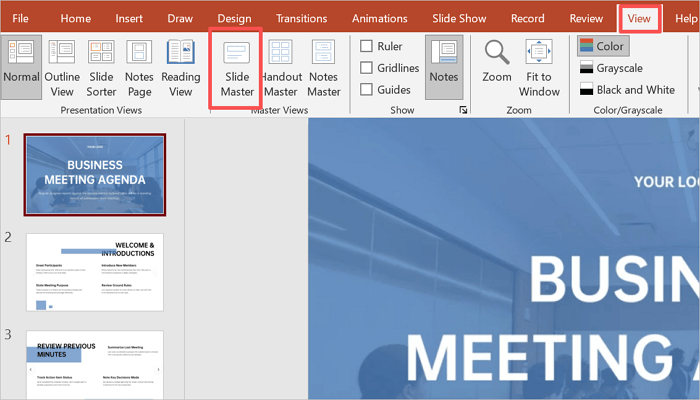Select slide 1 Business Meeting Agenda thumbnail
Image resolution: width=700 pixels, height=400 pixels.
point(95,175)
